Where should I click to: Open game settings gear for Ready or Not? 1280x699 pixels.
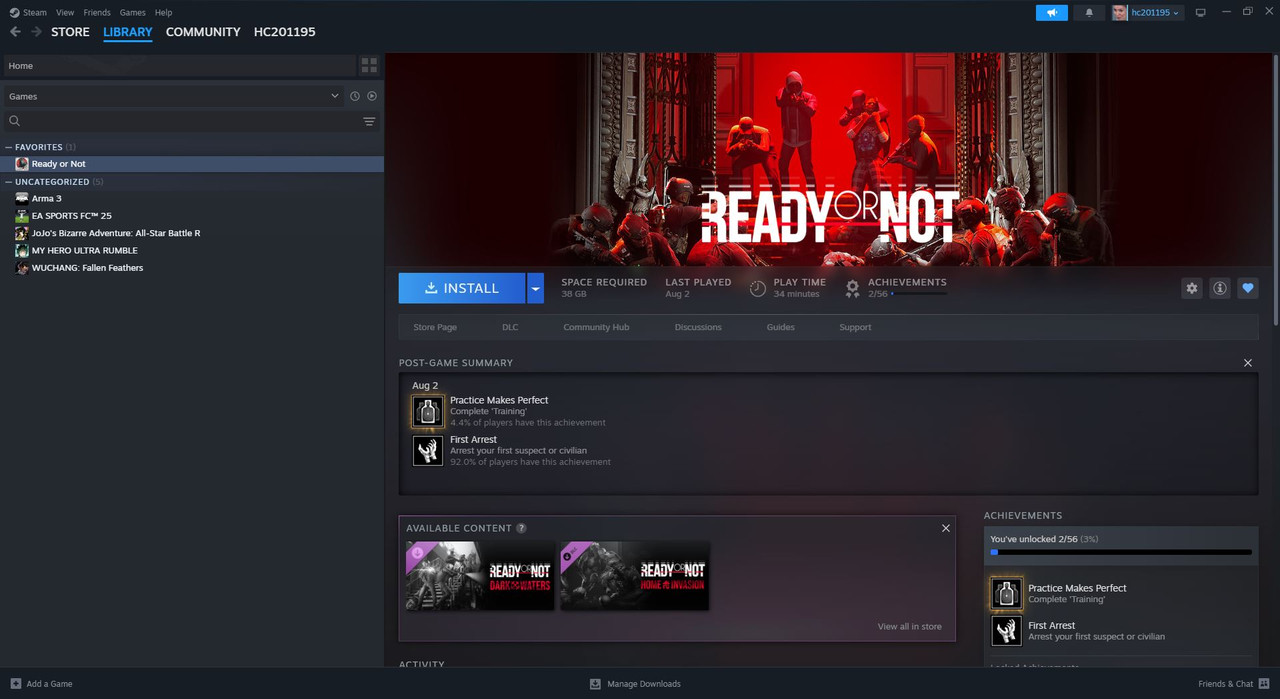point(1192,288)
